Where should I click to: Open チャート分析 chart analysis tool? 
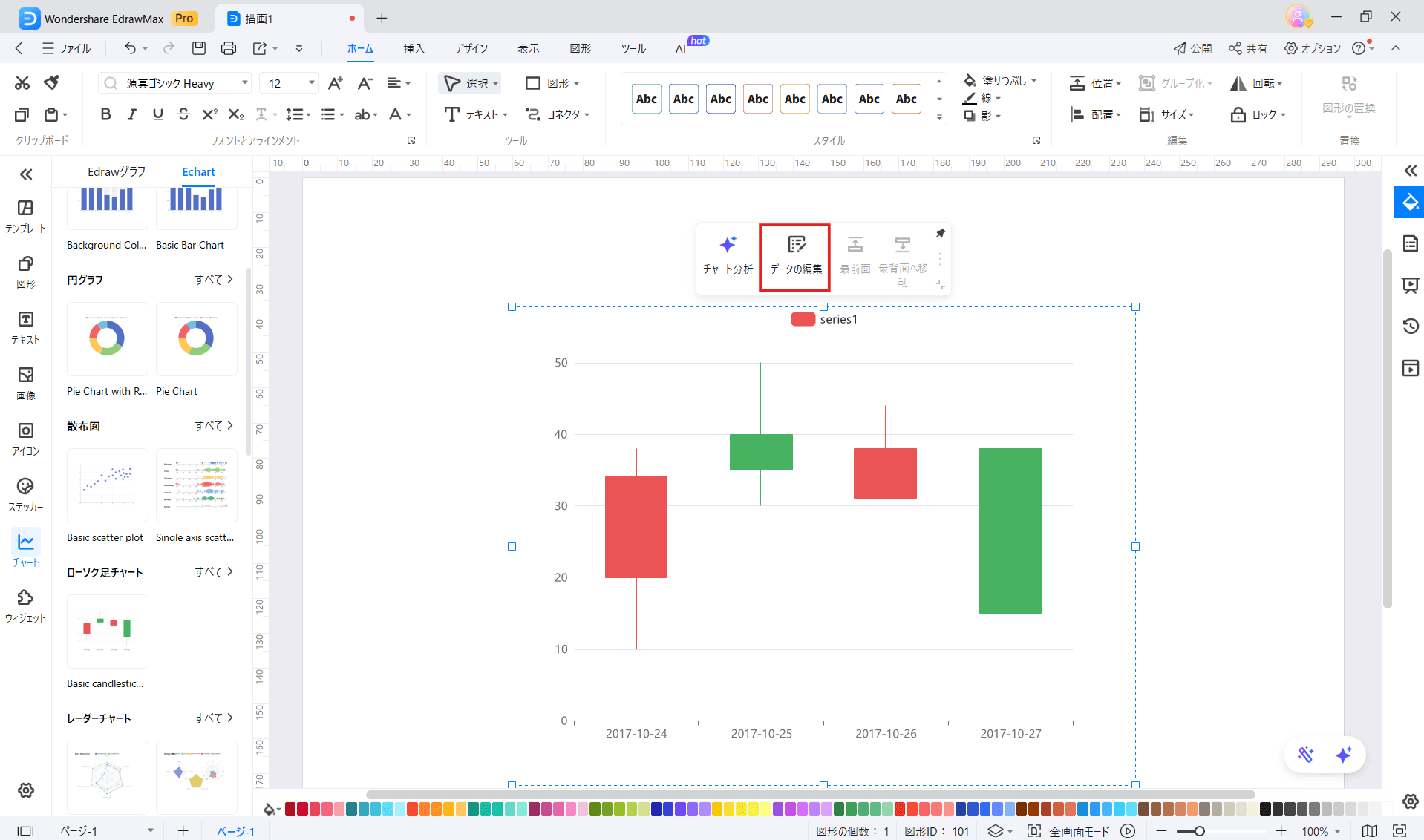tap(728, 255)
